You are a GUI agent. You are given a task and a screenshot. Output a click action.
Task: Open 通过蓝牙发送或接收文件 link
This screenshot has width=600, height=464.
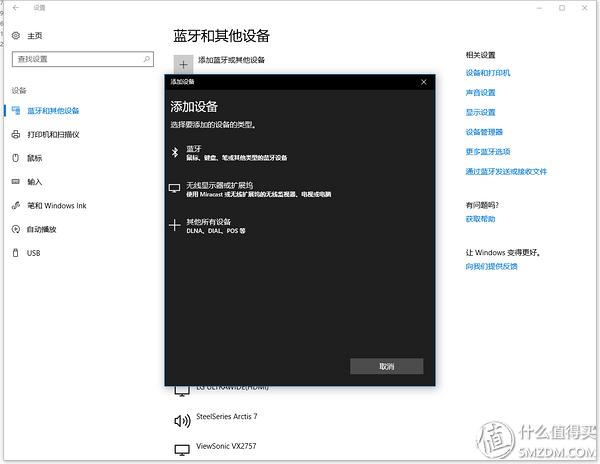[x=506, y=171]
